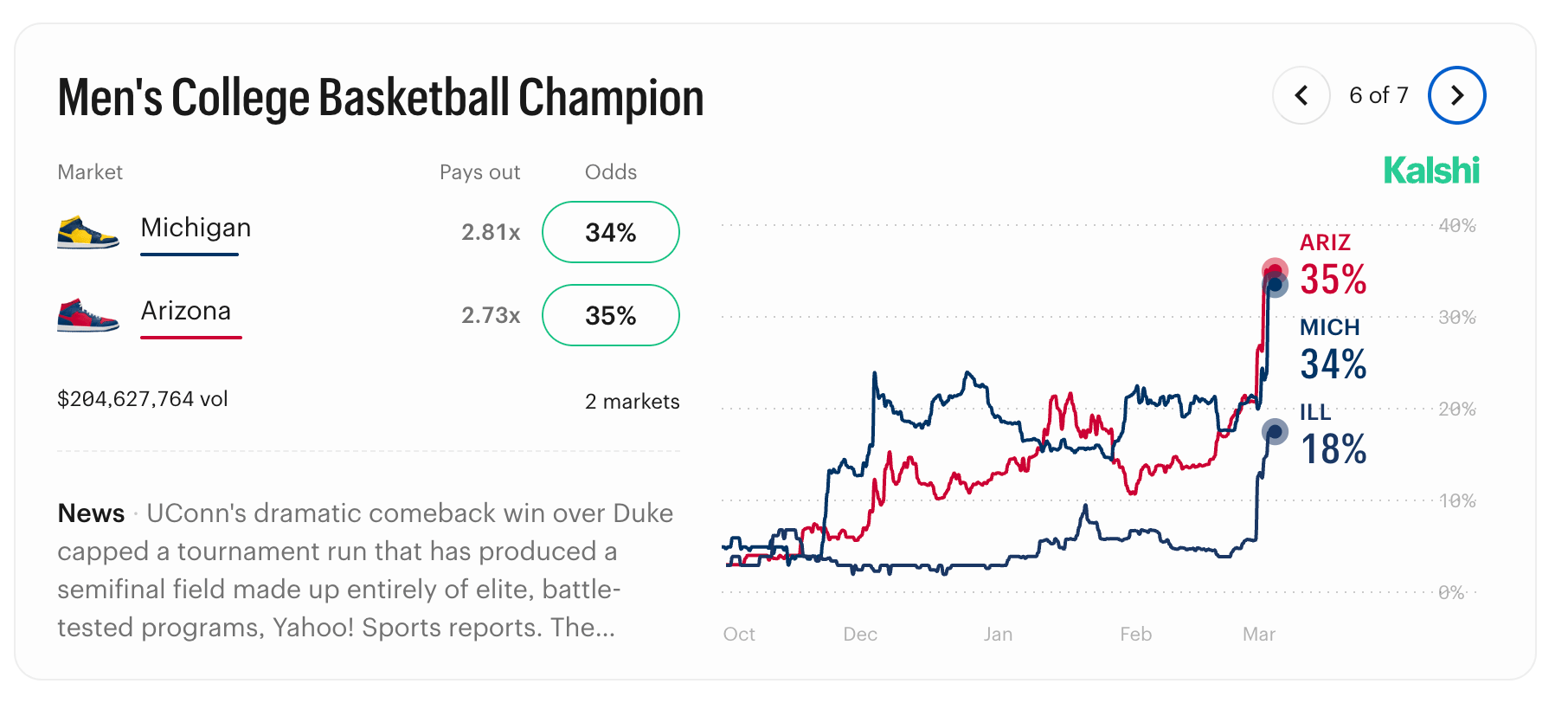This screenshot has height=703, width=1568.
Task: Click the ARIZ 35% chart label
Action: point(1333,268)
